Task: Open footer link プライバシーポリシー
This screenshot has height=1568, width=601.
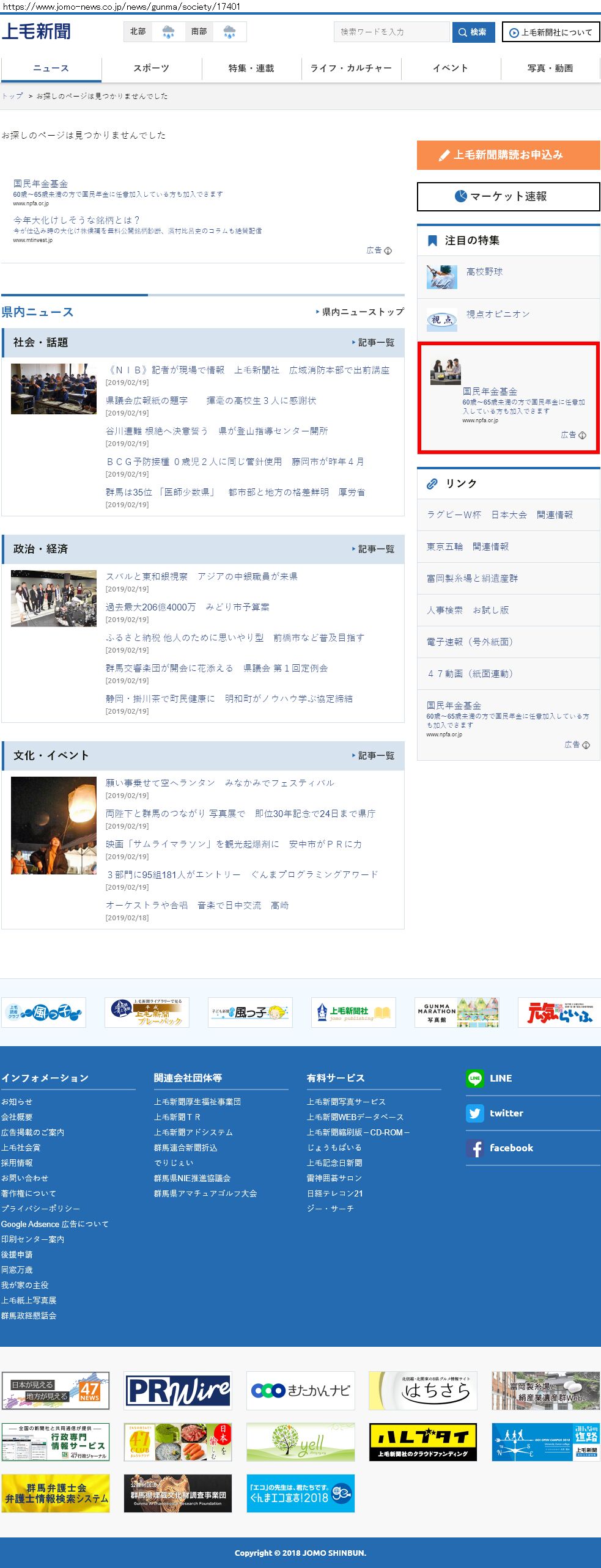Action: 40,1209
